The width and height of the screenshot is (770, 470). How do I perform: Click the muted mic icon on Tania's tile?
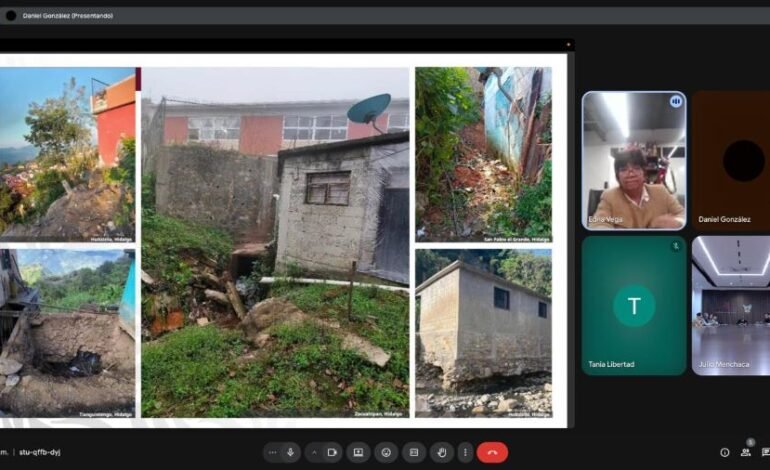coord(675,246)
